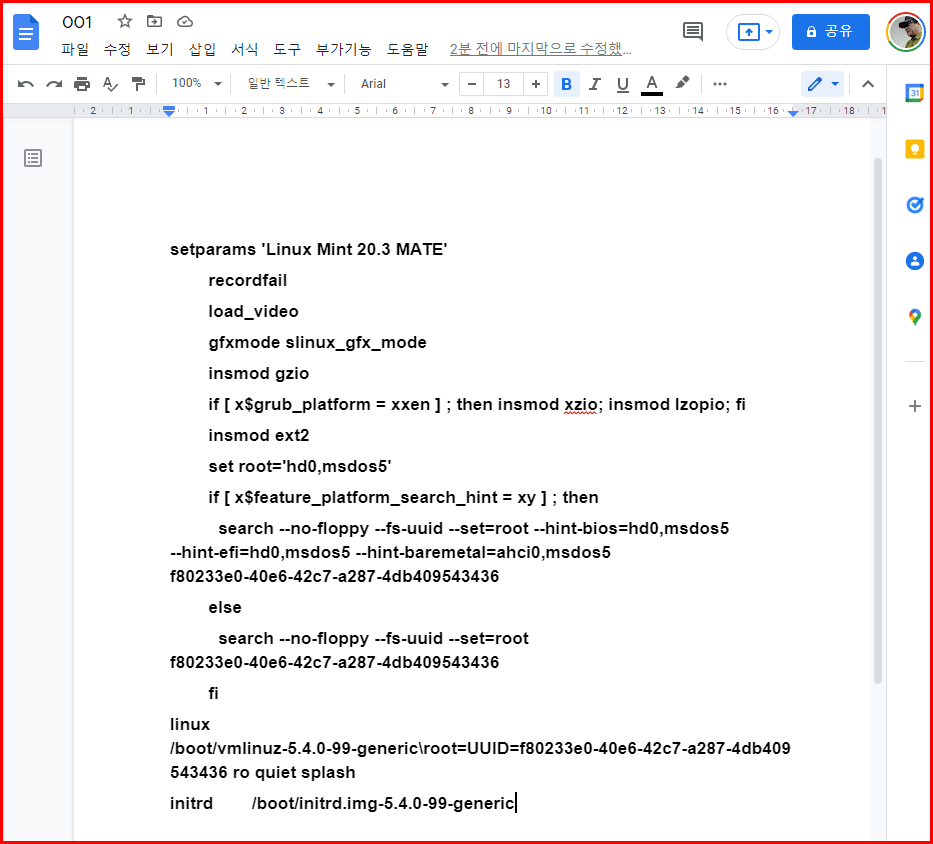Open the Google Tasks side panel
Screen dimensions: 933x844
tap(915, 205)
